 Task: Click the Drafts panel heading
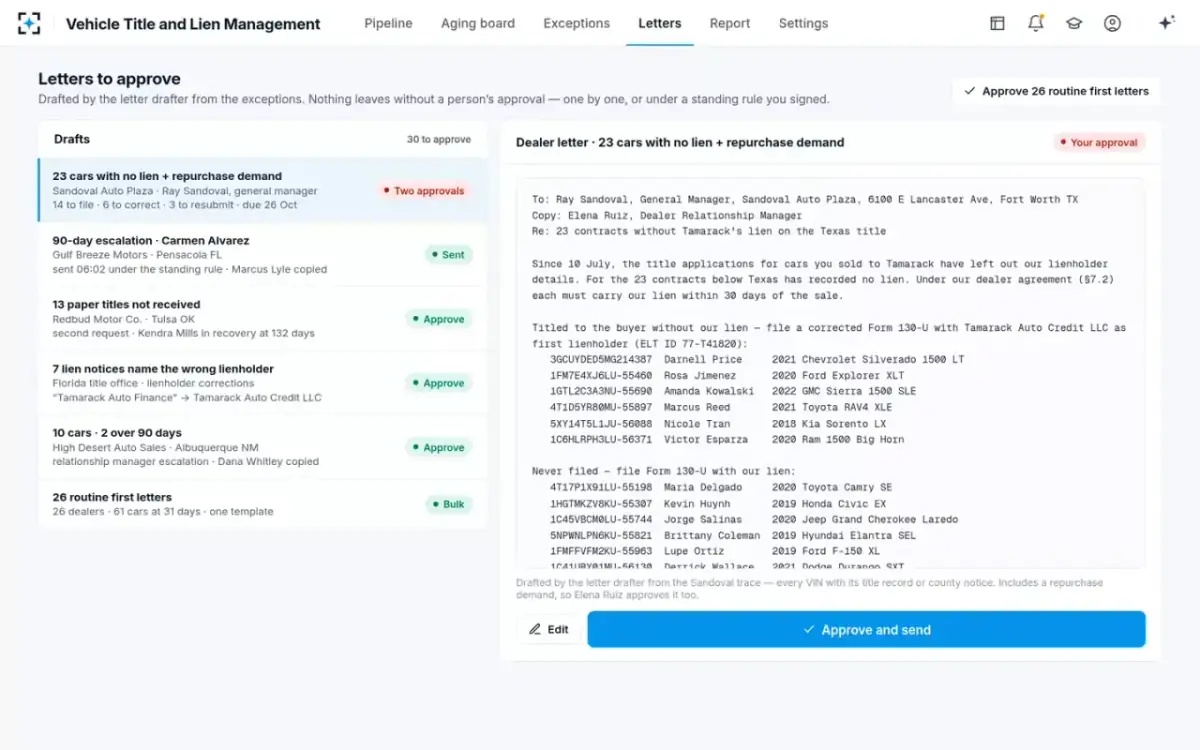72,139
